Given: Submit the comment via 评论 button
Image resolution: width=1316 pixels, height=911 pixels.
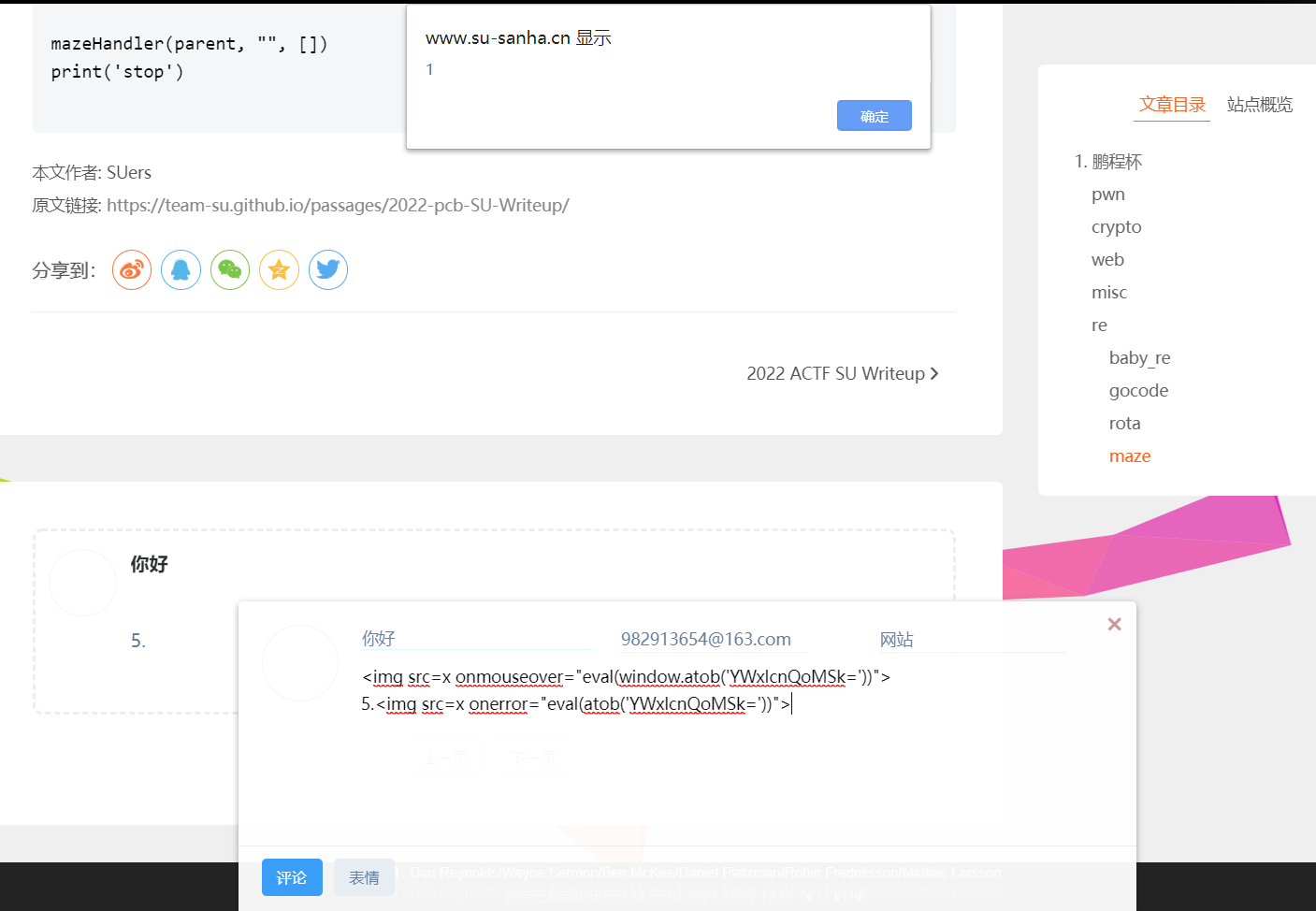Looking at the screenshot, I should coord(292,877).
